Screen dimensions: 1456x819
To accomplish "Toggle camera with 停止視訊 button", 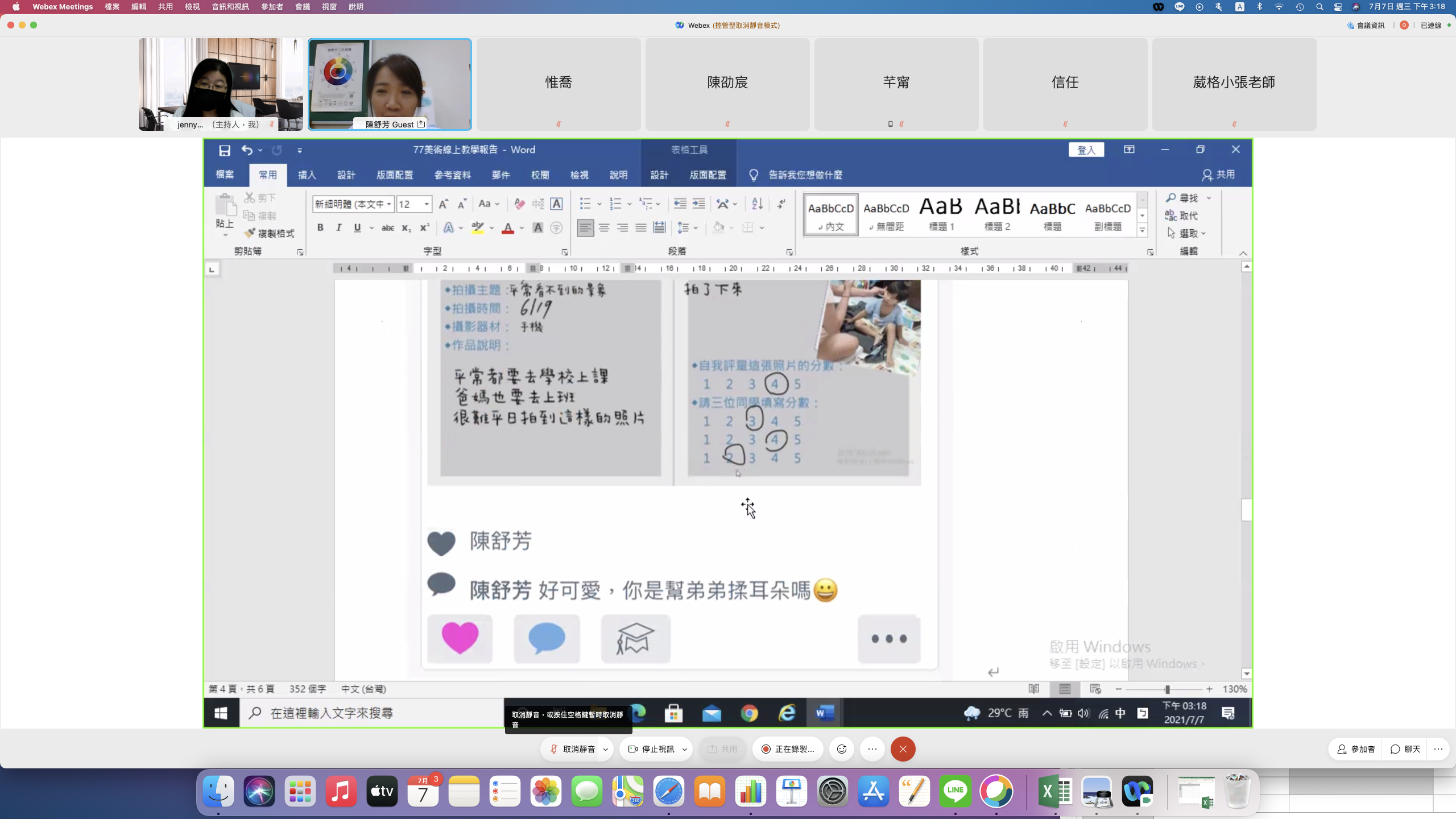I will tap(651, 749).
